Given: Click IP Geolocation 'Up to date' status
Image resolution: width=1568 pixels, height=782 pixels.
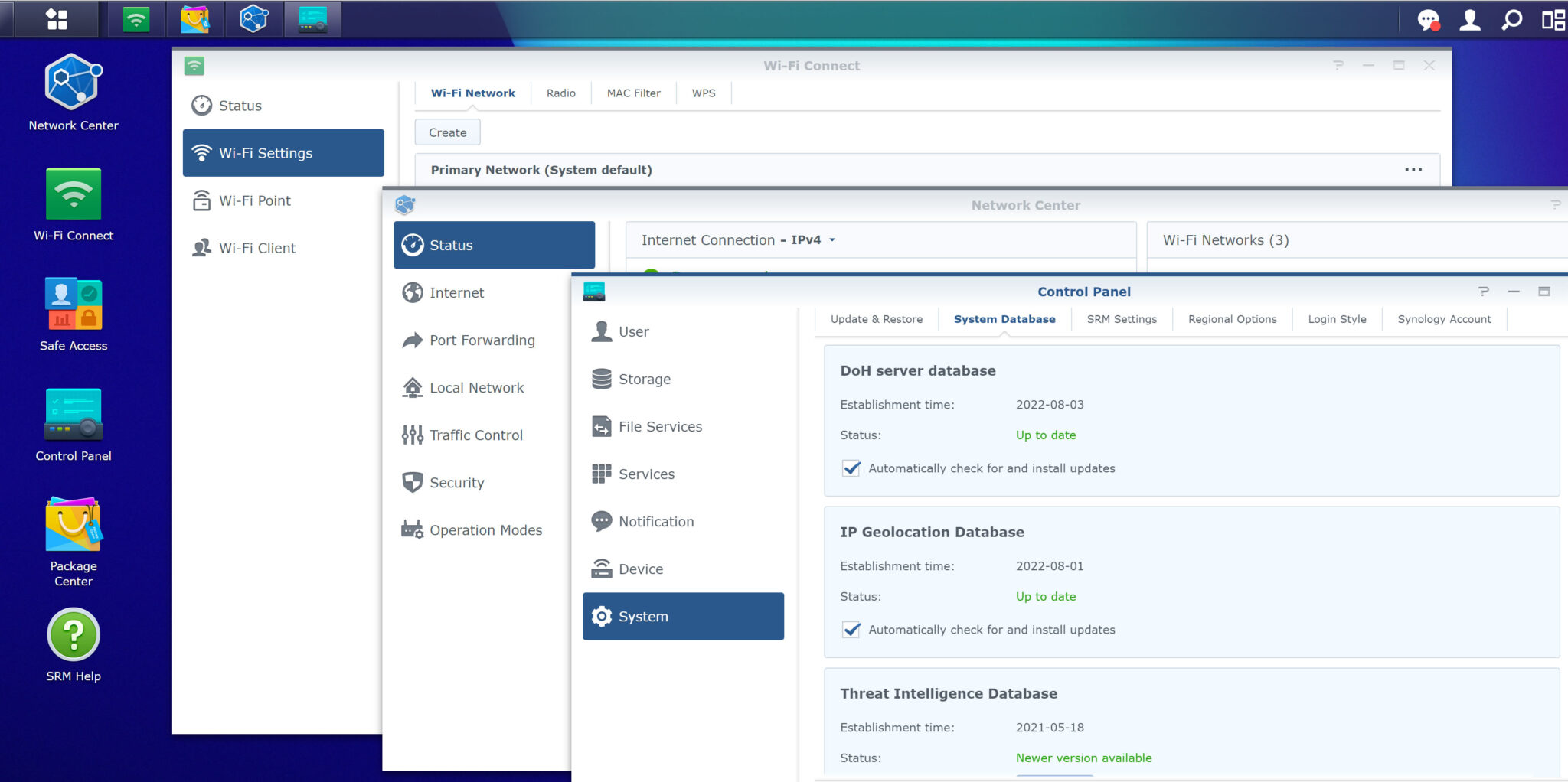Looking at the screenshot, I should [x=1046, y=596].
